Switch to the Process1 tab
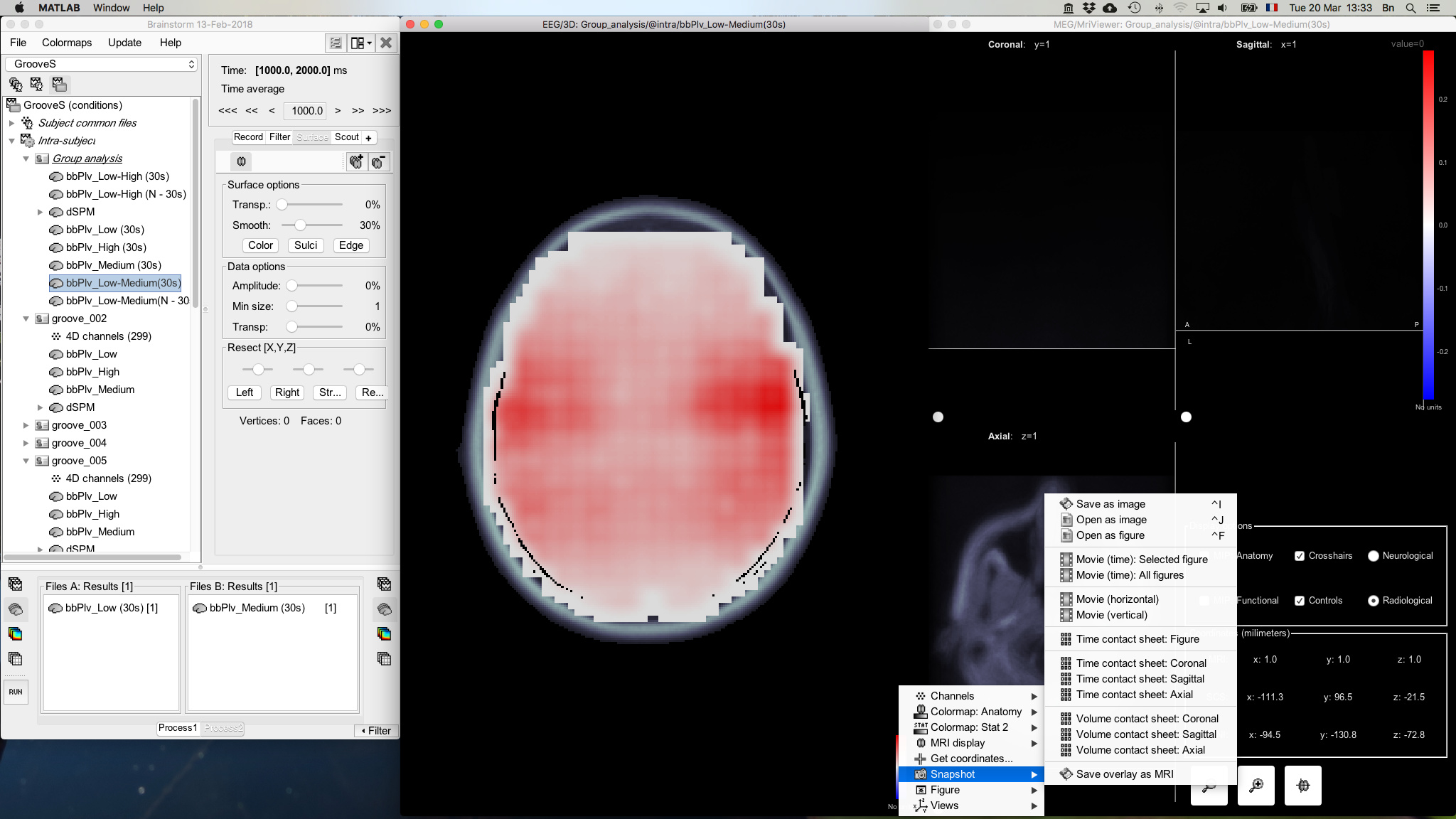Screen dimensions: 1456x819 (178, 728)
